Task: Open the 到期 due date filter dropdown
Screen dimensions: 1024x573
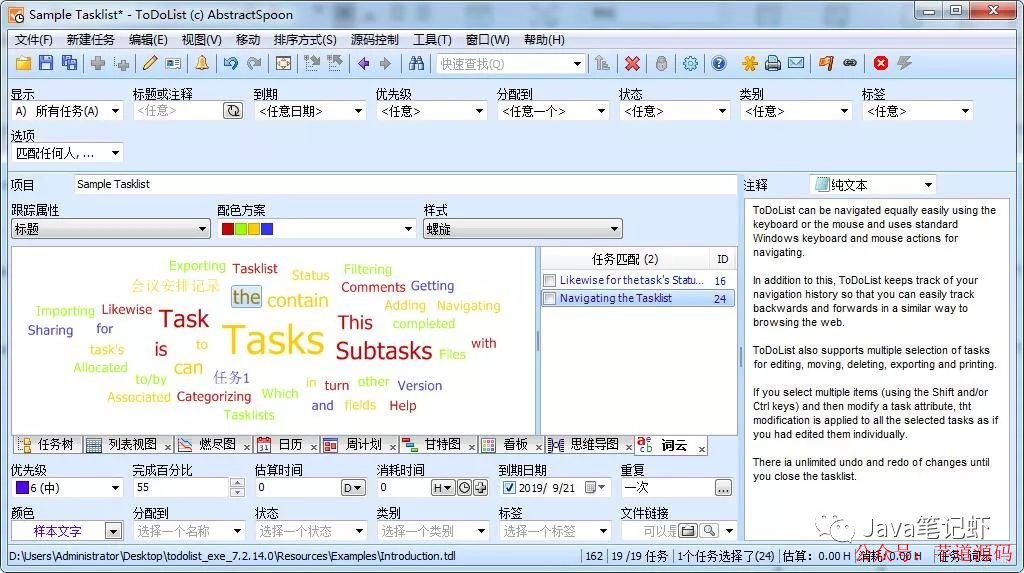Action: click(x=310, y=111)
